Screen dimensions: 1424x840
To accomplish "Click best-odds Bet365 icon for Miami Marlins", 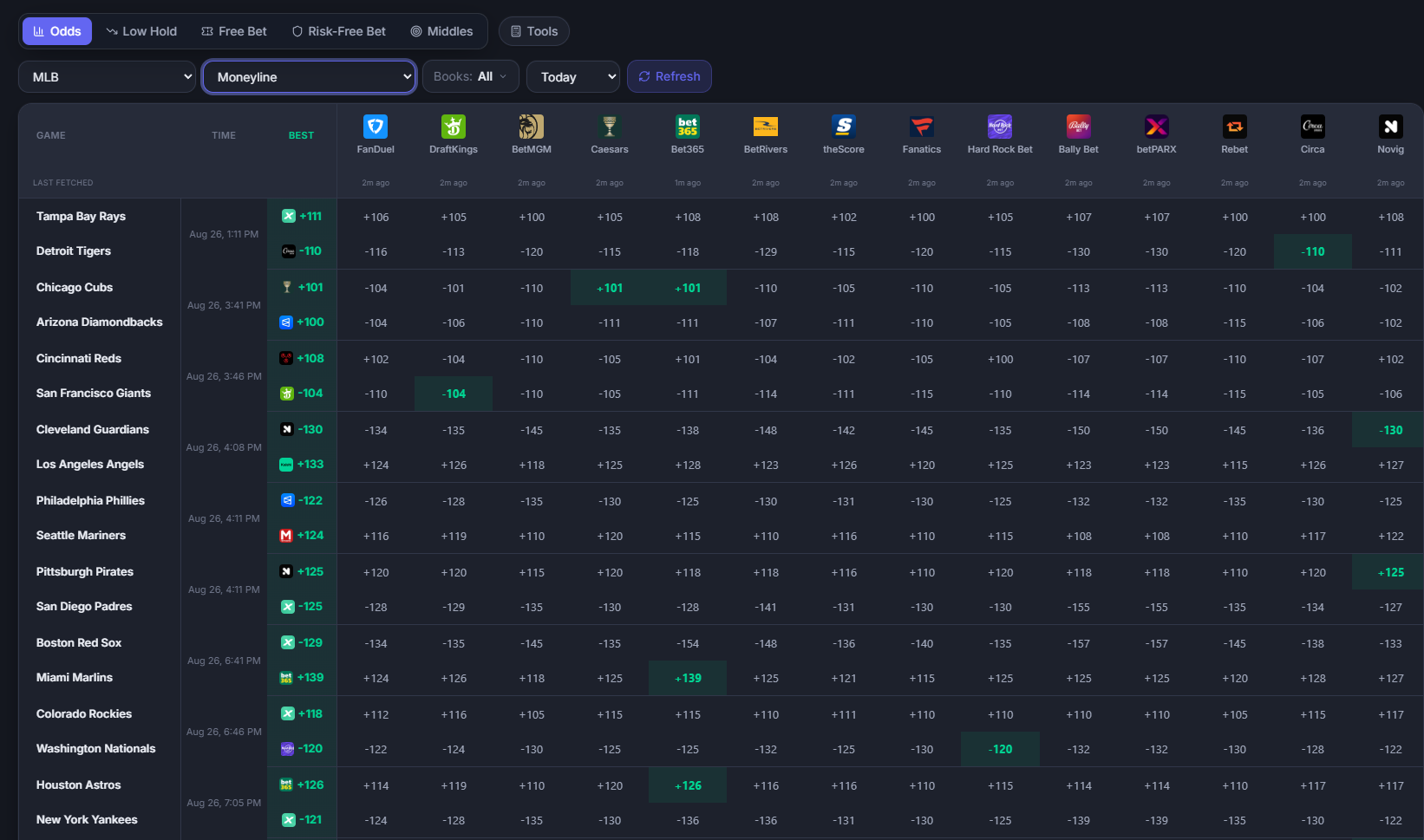I will click(286, 677).
